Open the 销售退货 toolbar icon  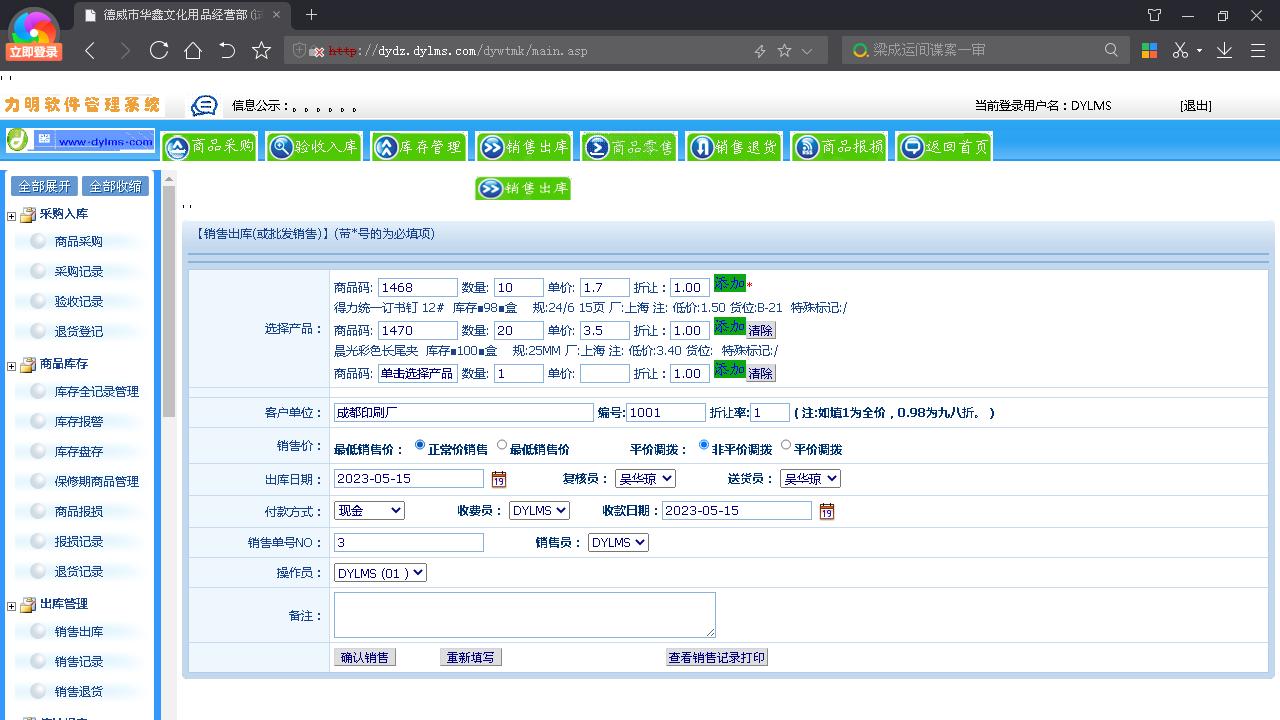pos(733,145)
